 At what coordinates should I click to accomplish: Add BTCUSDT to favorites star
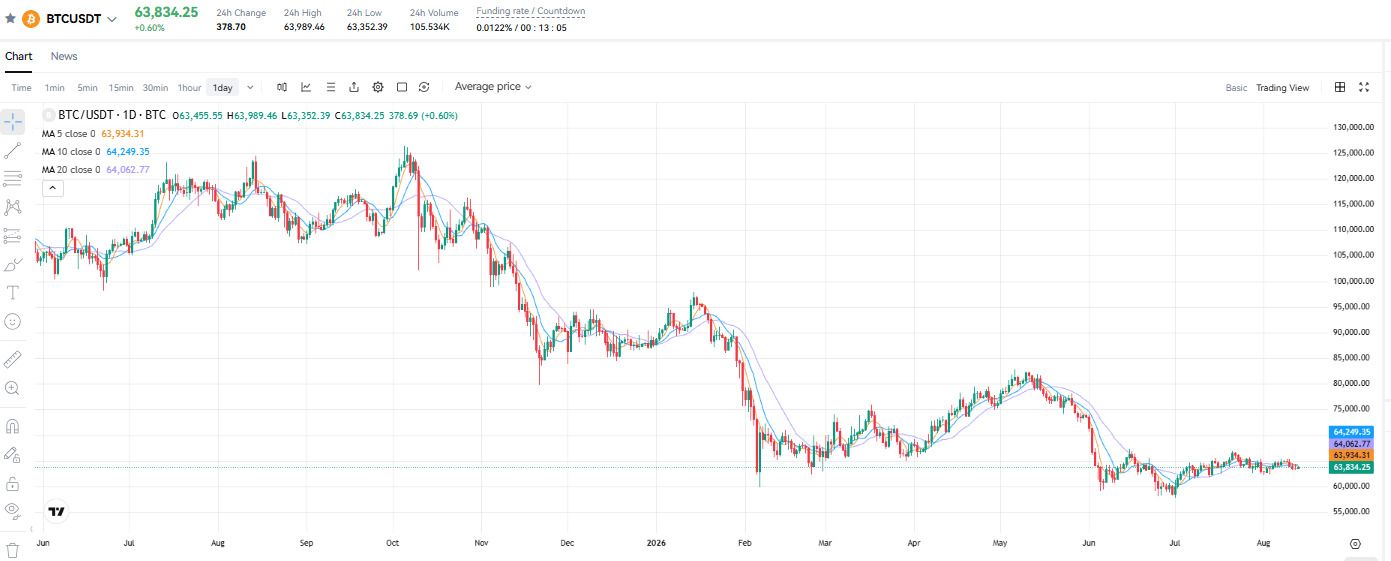(x=10, y=18)
